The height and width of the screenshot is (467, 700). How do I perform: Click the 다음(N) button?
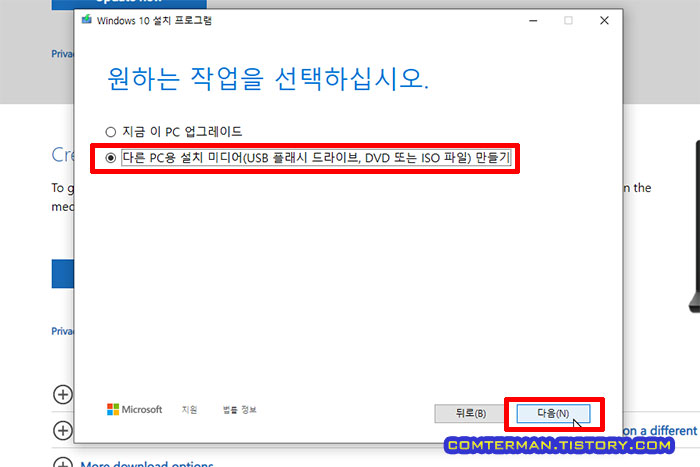(553, 413)
